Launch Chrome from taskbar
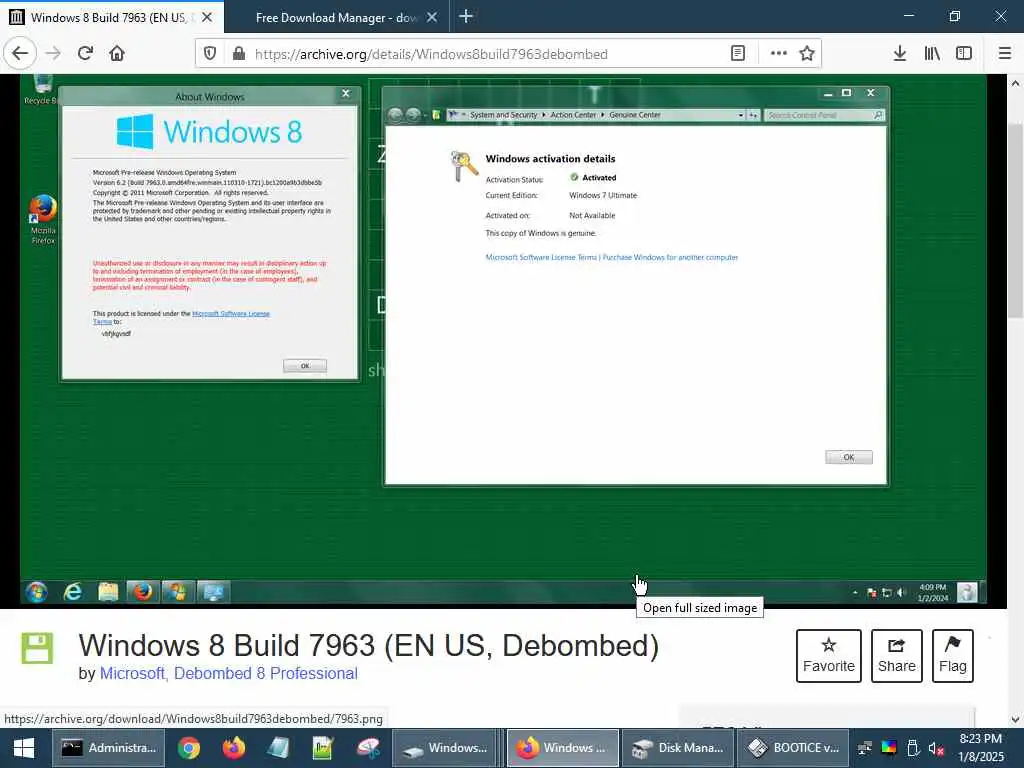 (189, 748)
